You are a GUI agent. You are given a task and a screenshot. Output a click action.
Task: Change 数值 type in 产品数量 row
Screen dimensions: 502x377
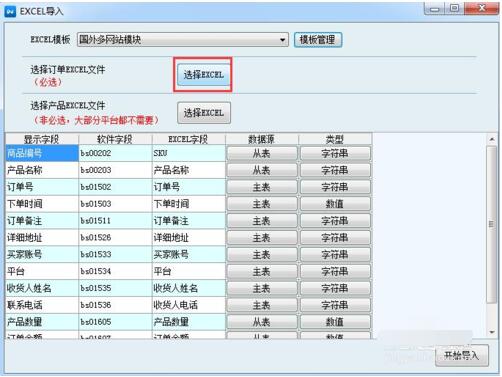point(335,322)
